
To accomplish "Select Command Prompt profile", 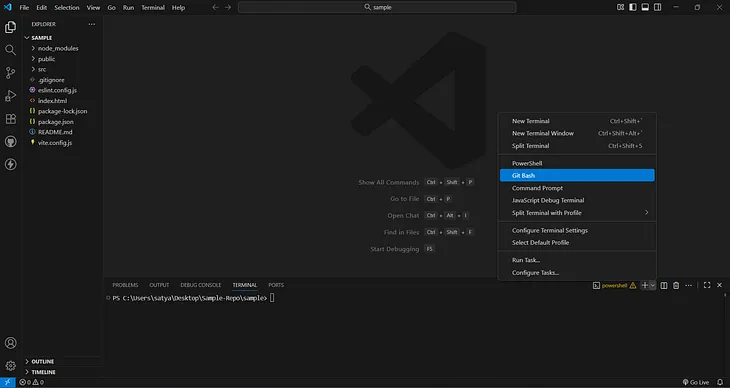I will (x=577, y=188).
